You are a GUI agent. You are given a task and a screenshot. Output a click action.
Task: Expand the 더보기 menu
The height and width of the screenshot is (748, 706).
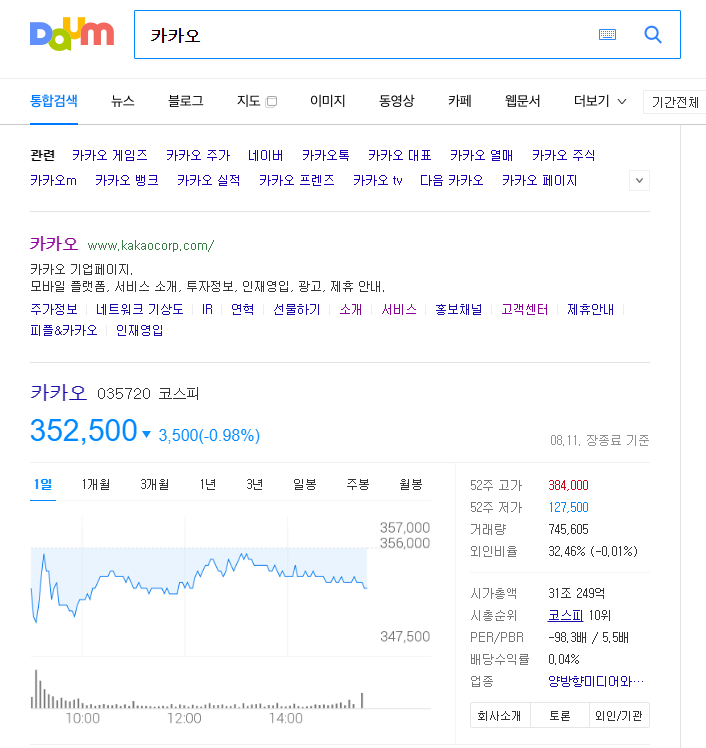600,101
